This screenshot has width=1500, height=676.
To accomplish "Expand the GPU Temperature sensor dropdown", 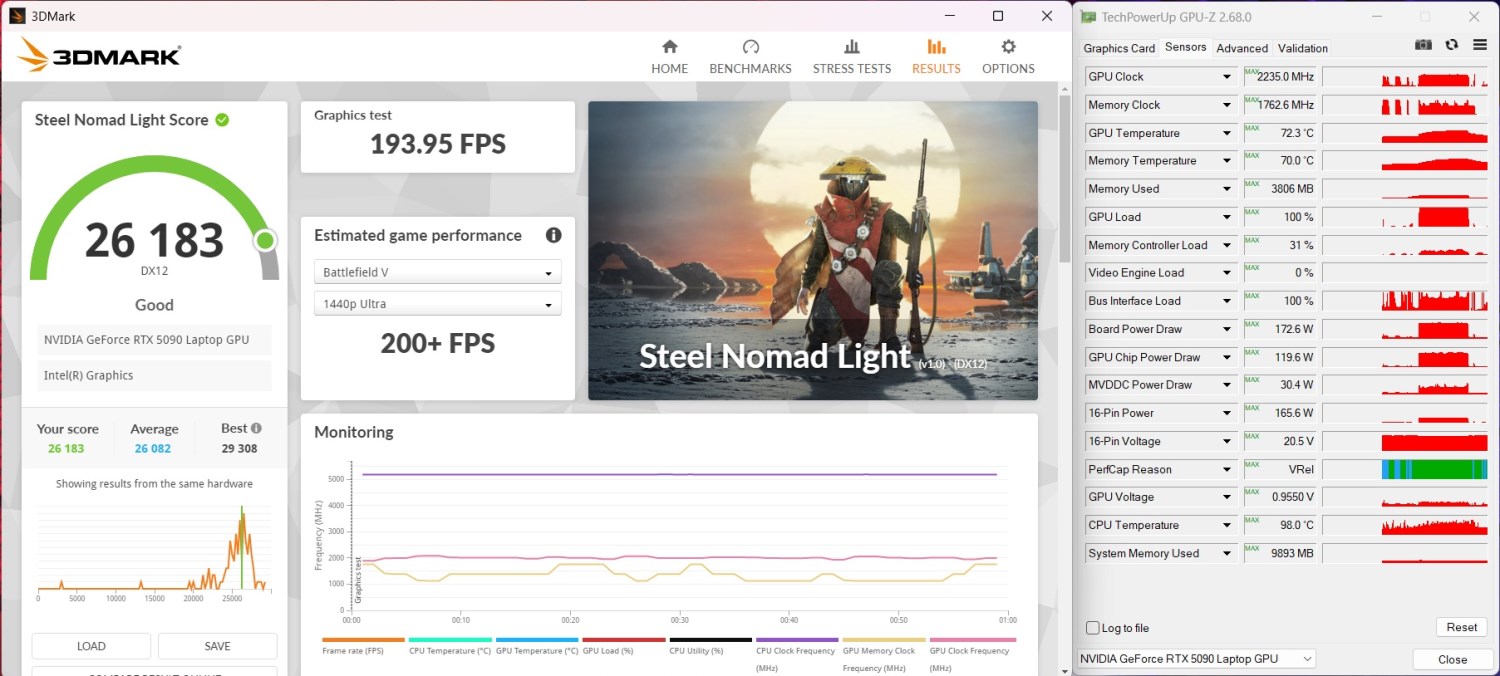I will click(1227, 133).
